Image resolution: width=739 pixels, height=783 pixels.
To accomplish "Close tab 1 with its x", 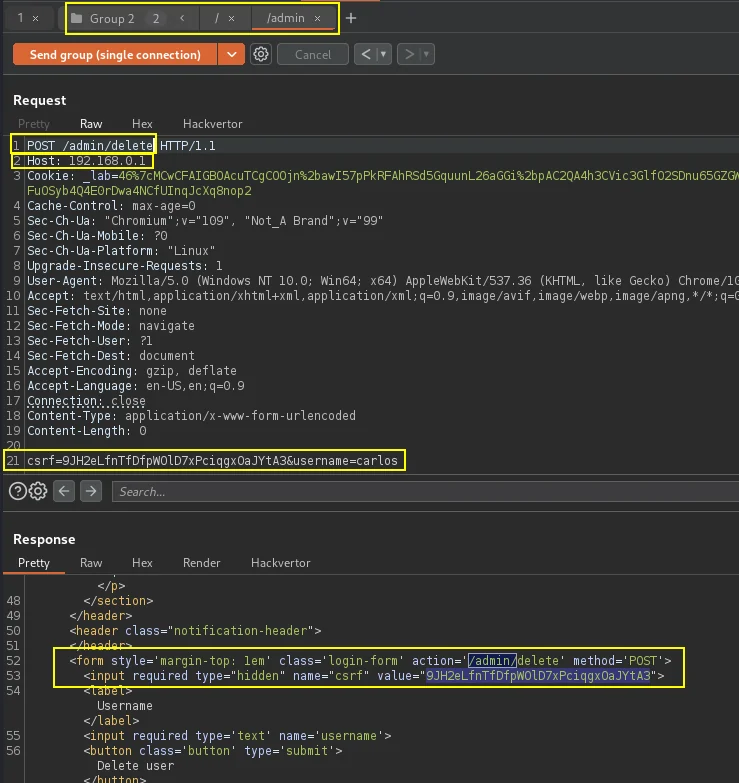I will coord(35,18).
